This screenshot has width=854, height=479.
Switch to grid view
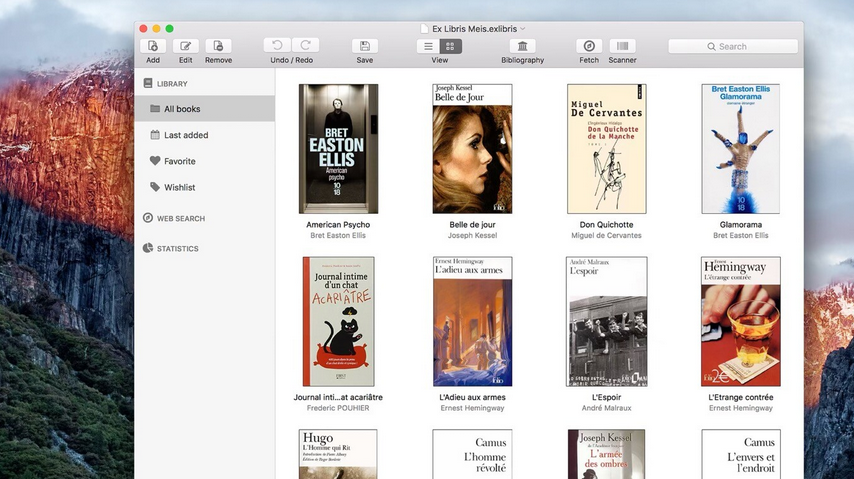click(x=450, y=46)
